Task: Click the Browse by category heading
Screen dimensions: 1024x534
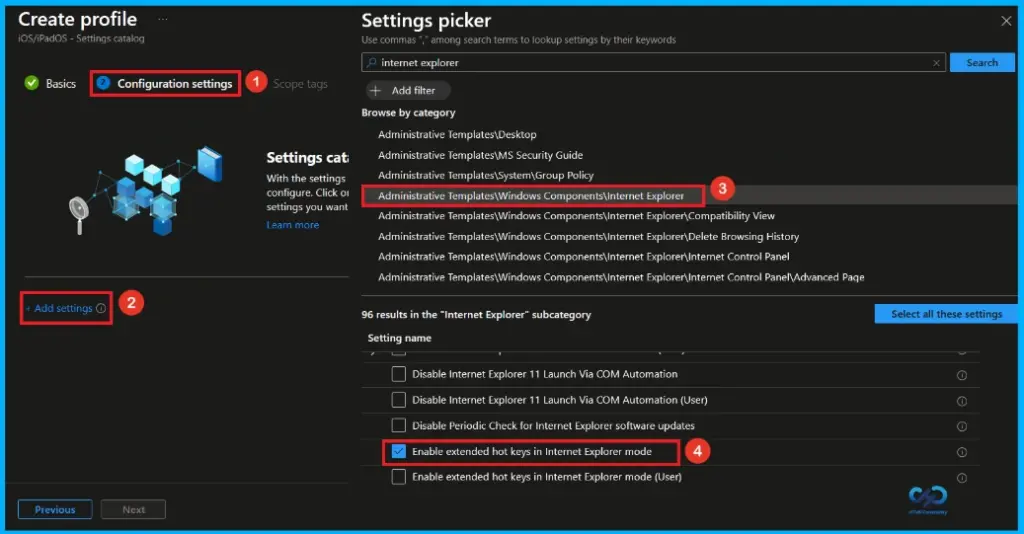Action: tap(408, 113)
